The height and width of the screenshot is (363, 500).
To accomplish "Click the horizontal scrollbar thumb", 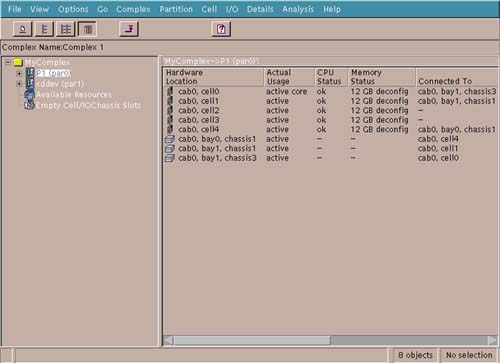I will [252, 340].
